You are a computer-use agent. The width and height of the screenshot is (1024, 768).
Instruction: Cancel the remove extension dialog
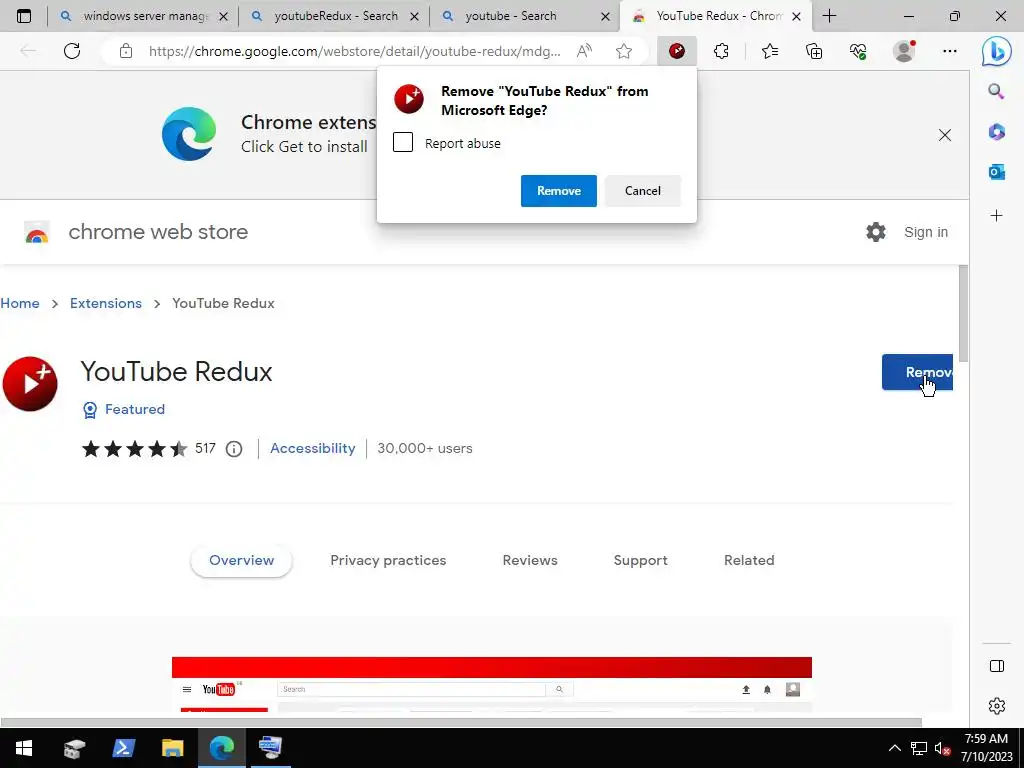643,191
